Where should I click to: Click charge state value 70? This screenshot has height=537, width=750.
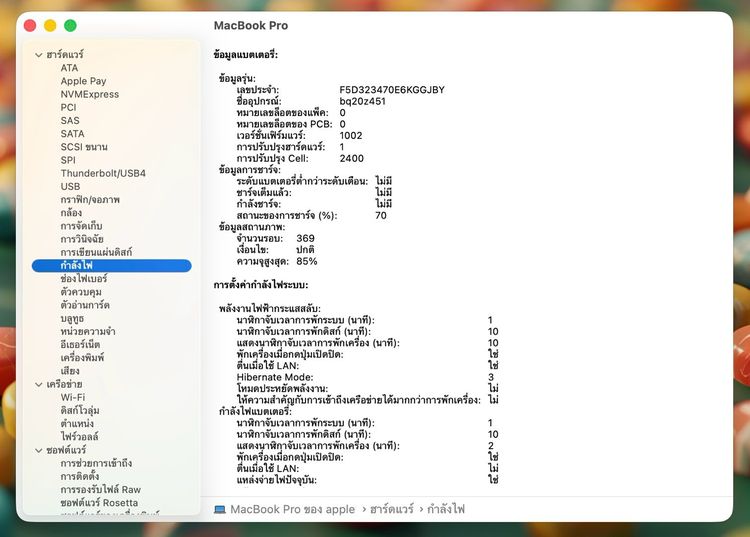tap(381, 216)
